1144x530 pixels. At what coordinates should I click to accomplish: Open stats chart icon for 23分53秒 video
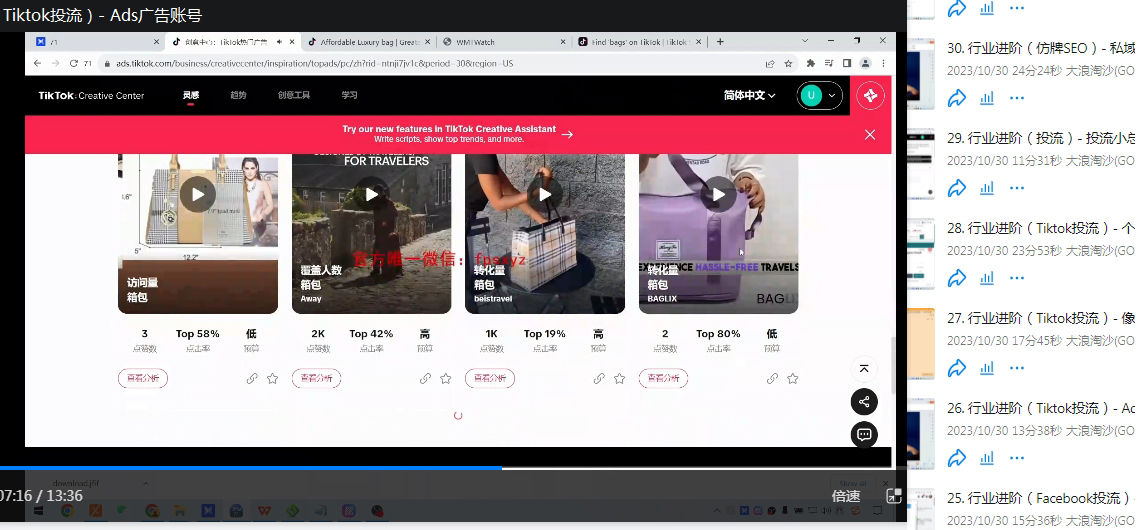(987, 278)
